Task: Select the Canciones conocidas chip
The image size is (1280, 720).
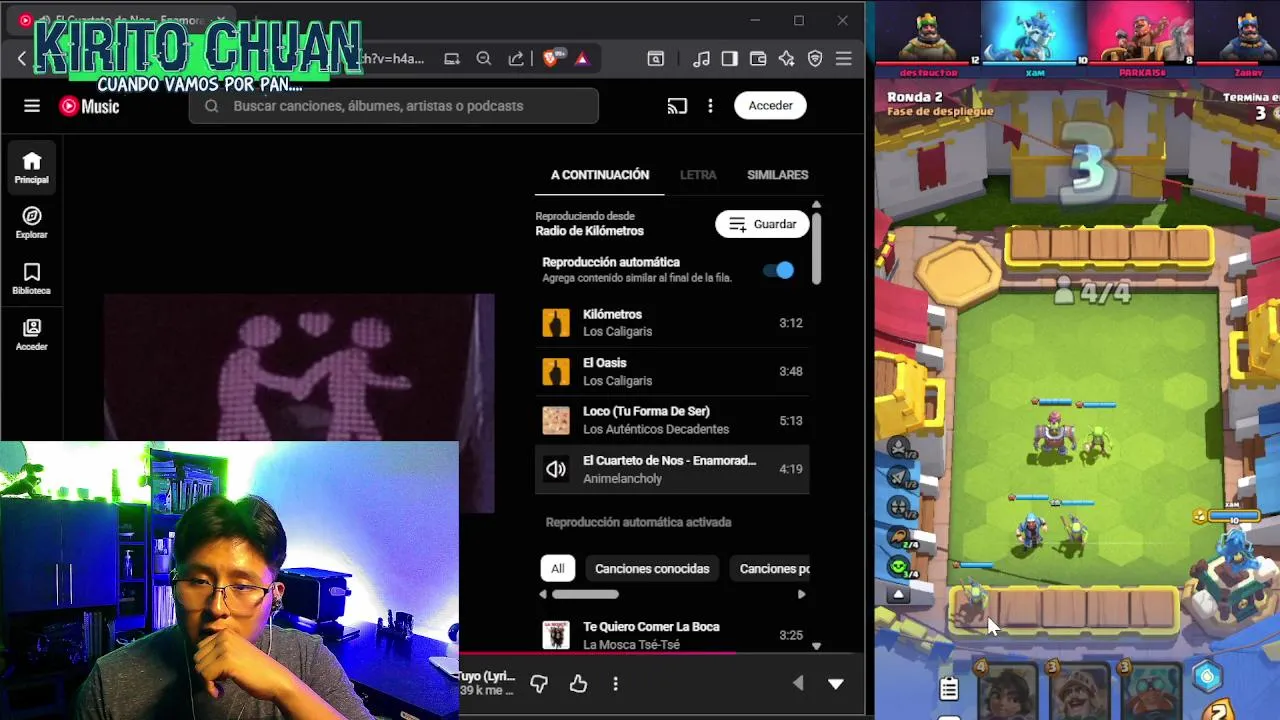Action: tap(652, 568)
